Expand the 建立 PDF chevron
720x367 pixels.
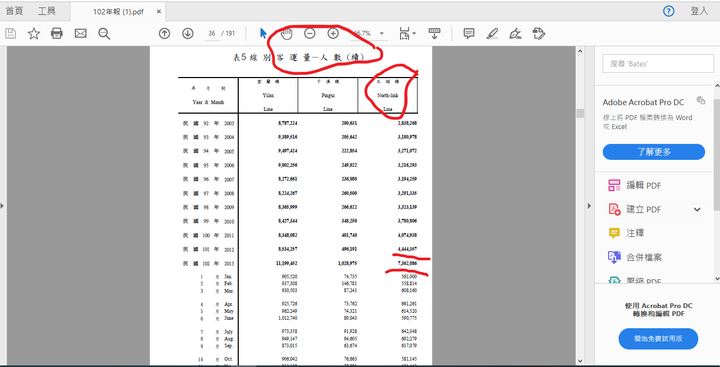click(697, 209)
